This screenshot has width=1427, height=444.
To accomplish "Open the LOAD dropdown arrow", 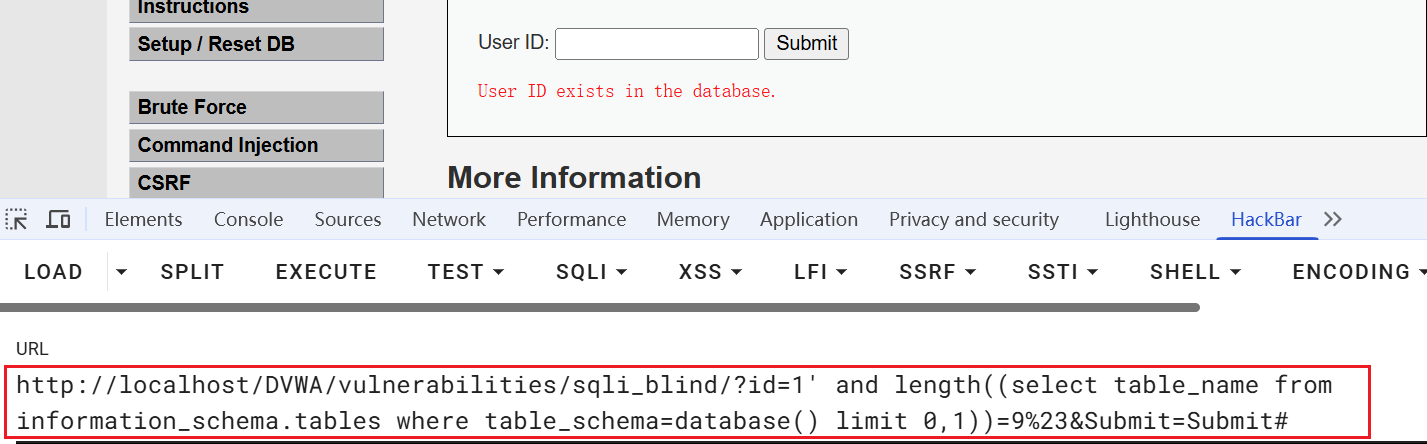I will [121, 272].
